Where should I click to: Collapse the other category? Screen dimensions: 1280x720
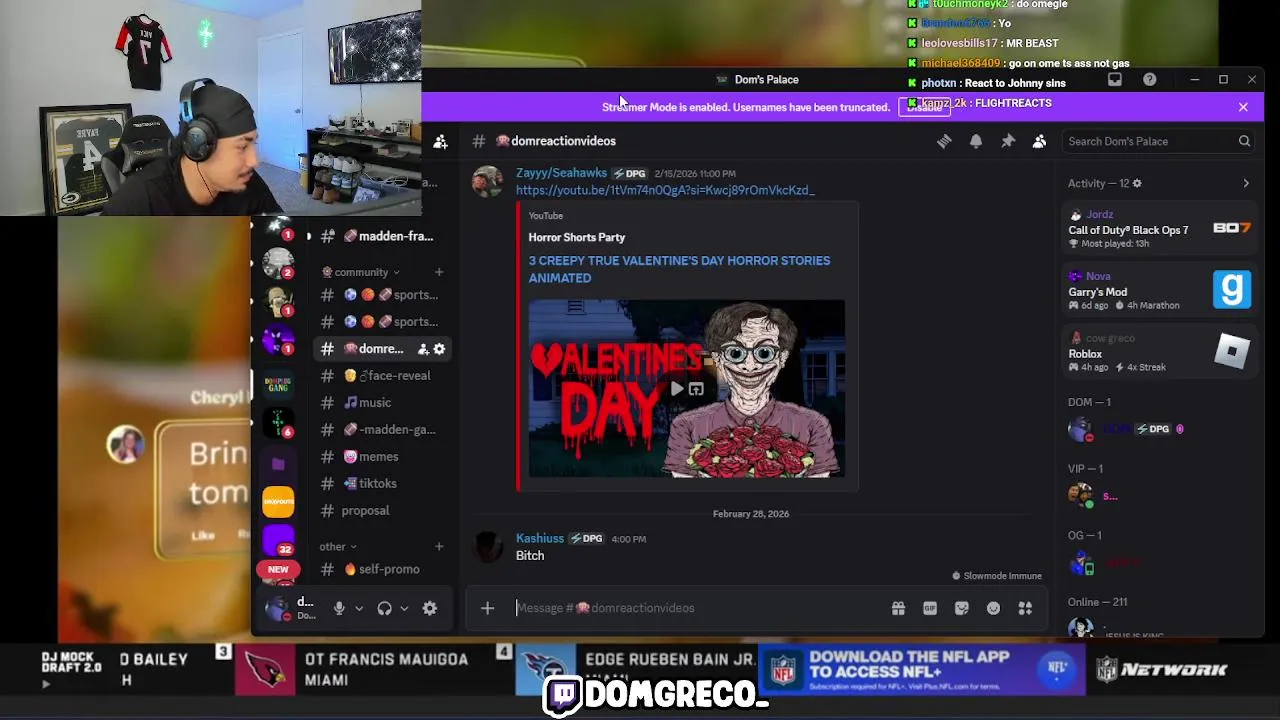[338, 547]
